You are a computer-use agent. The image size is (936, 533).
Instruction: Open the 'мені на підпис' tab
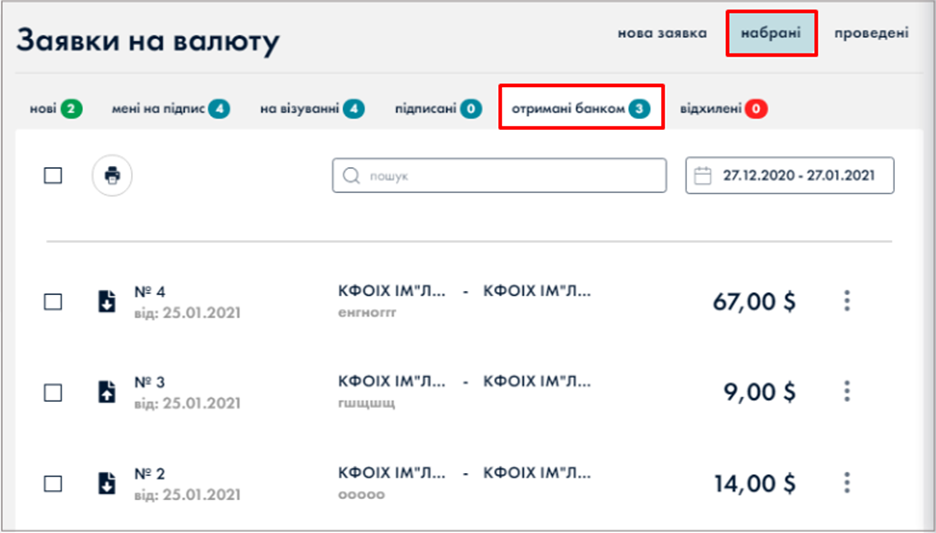[x=170, y=108]
